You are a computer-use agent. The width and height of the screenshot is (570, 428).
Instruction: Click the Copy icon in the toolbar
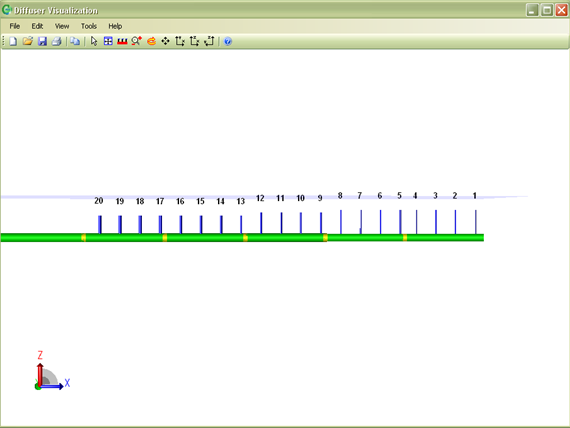pos(75,41)
